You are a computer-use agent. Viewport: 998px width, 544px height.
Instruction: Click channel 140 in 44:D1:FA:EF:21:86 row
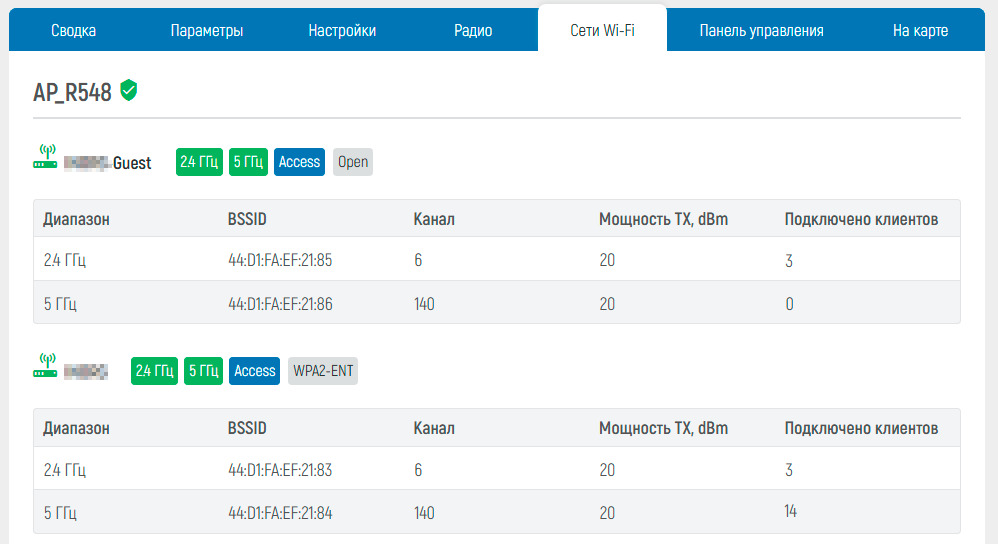(x=424, y=303)
